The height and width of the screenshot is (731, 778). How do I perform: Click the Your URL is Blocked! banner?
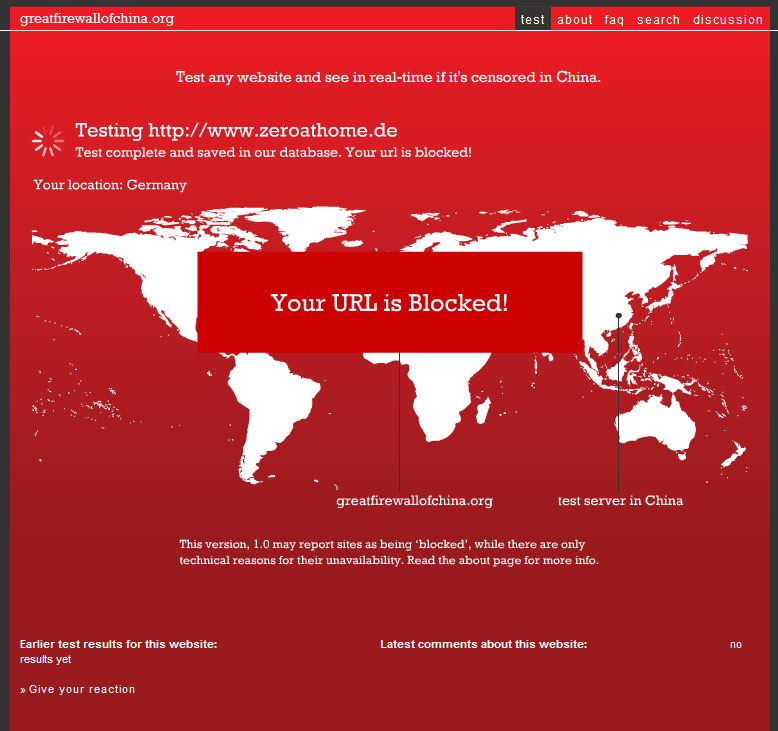point(389,302)
